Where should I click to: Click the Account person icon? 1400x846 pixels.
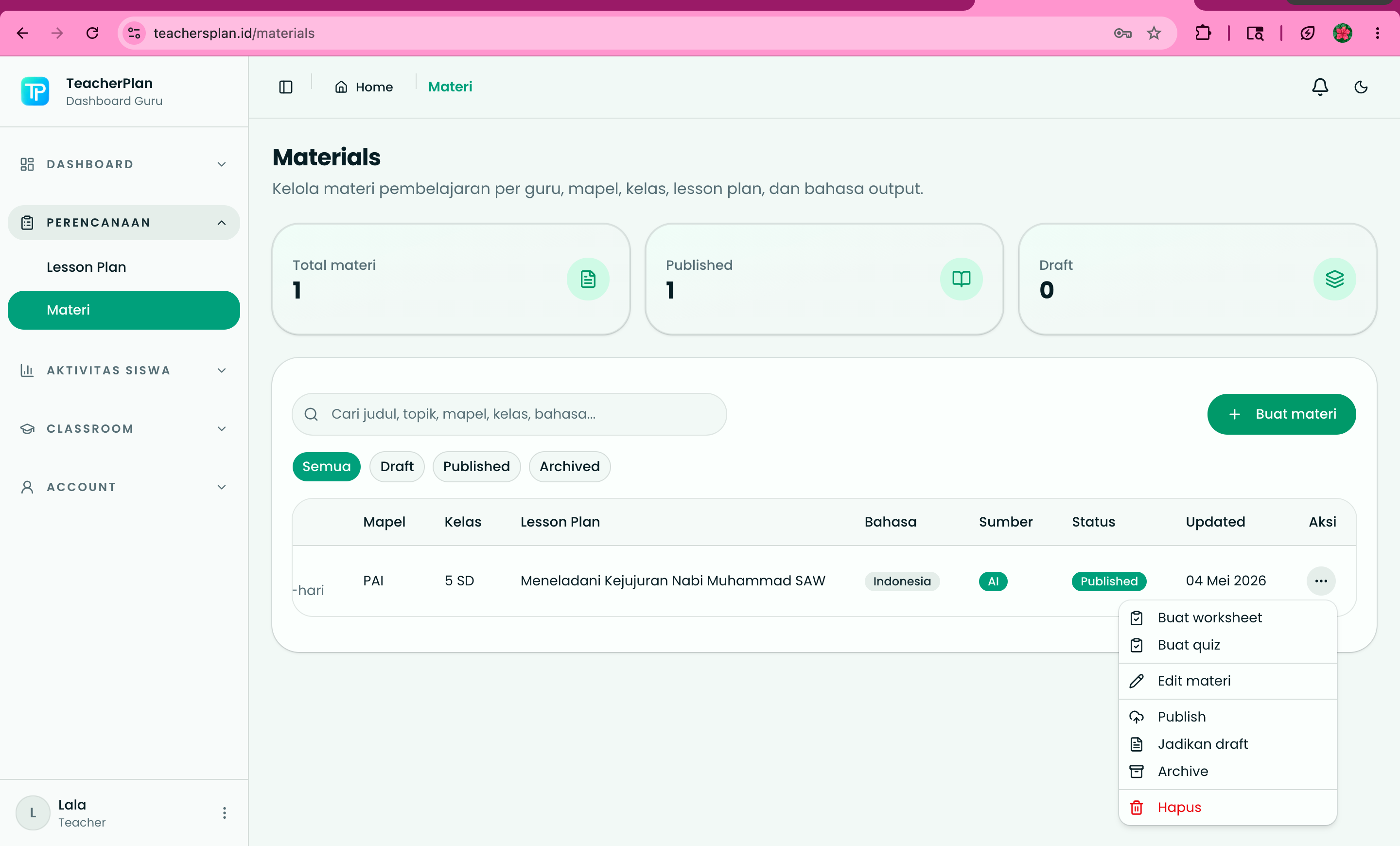pyautogui.click(x=27, y=487)
